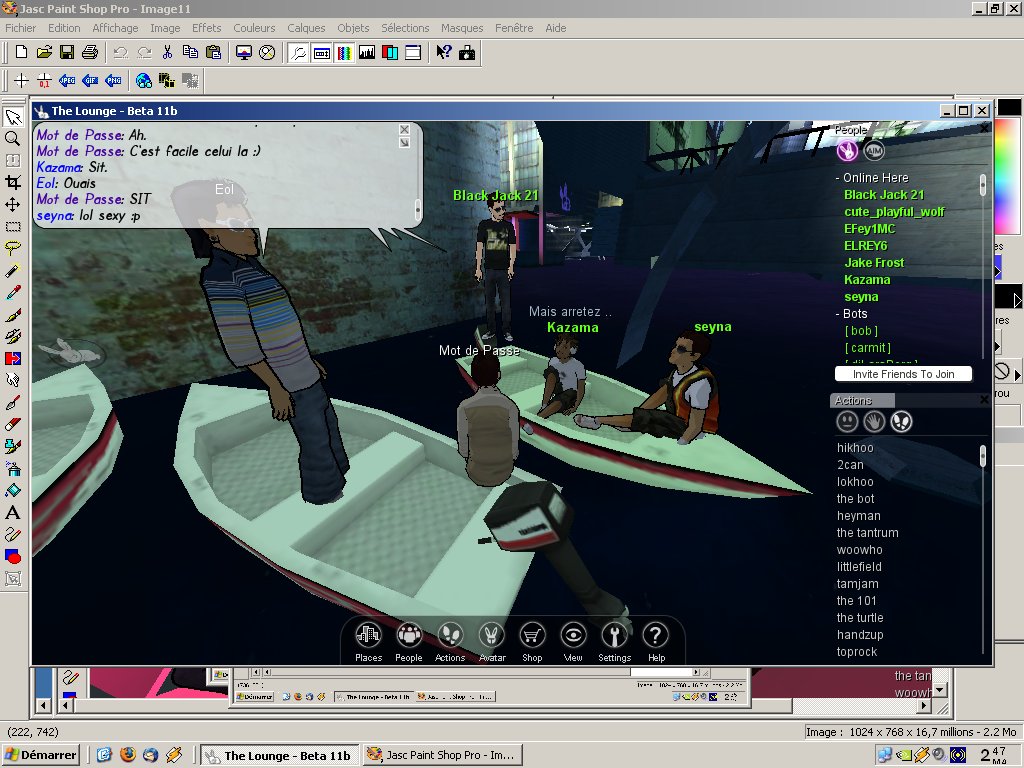
Task: Click the image window vertical scroll down arrow
Action: point(940,690)
